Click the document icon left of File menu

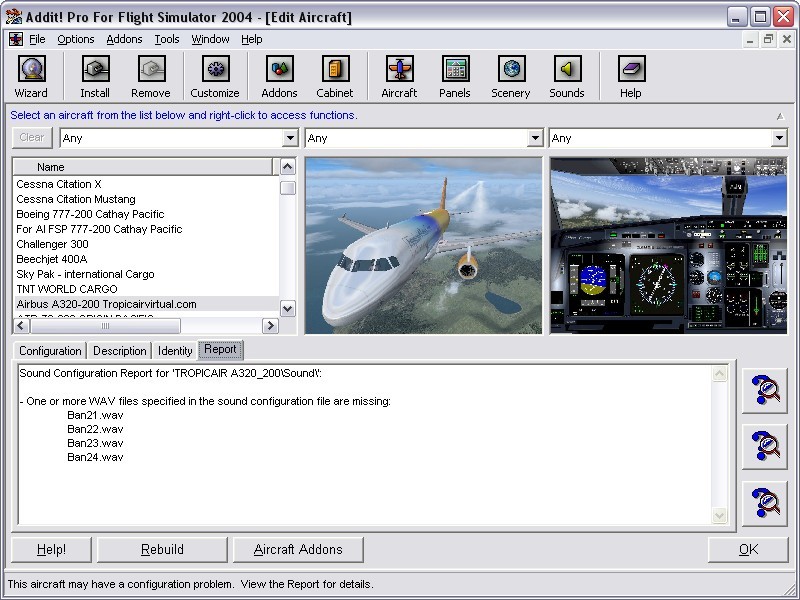point(16,39)
